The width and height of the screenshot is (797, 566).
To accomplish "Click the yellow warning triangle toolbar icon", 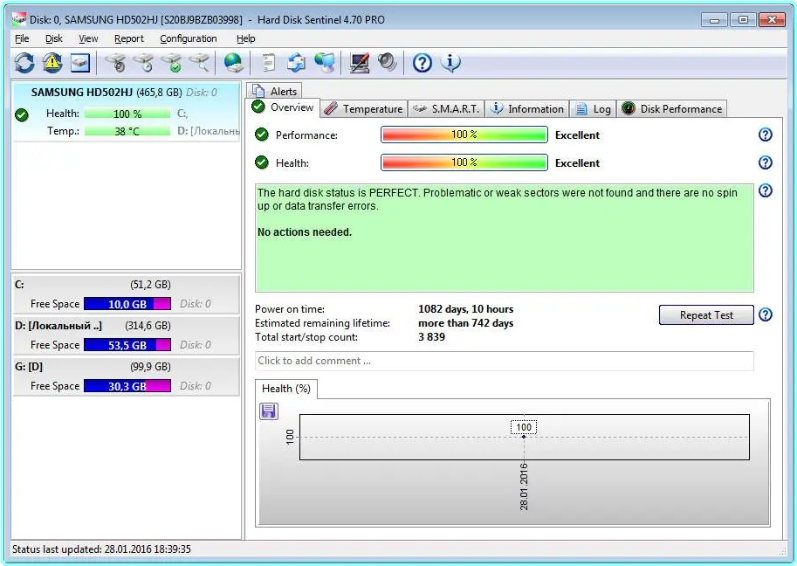I will pos(52,63).
